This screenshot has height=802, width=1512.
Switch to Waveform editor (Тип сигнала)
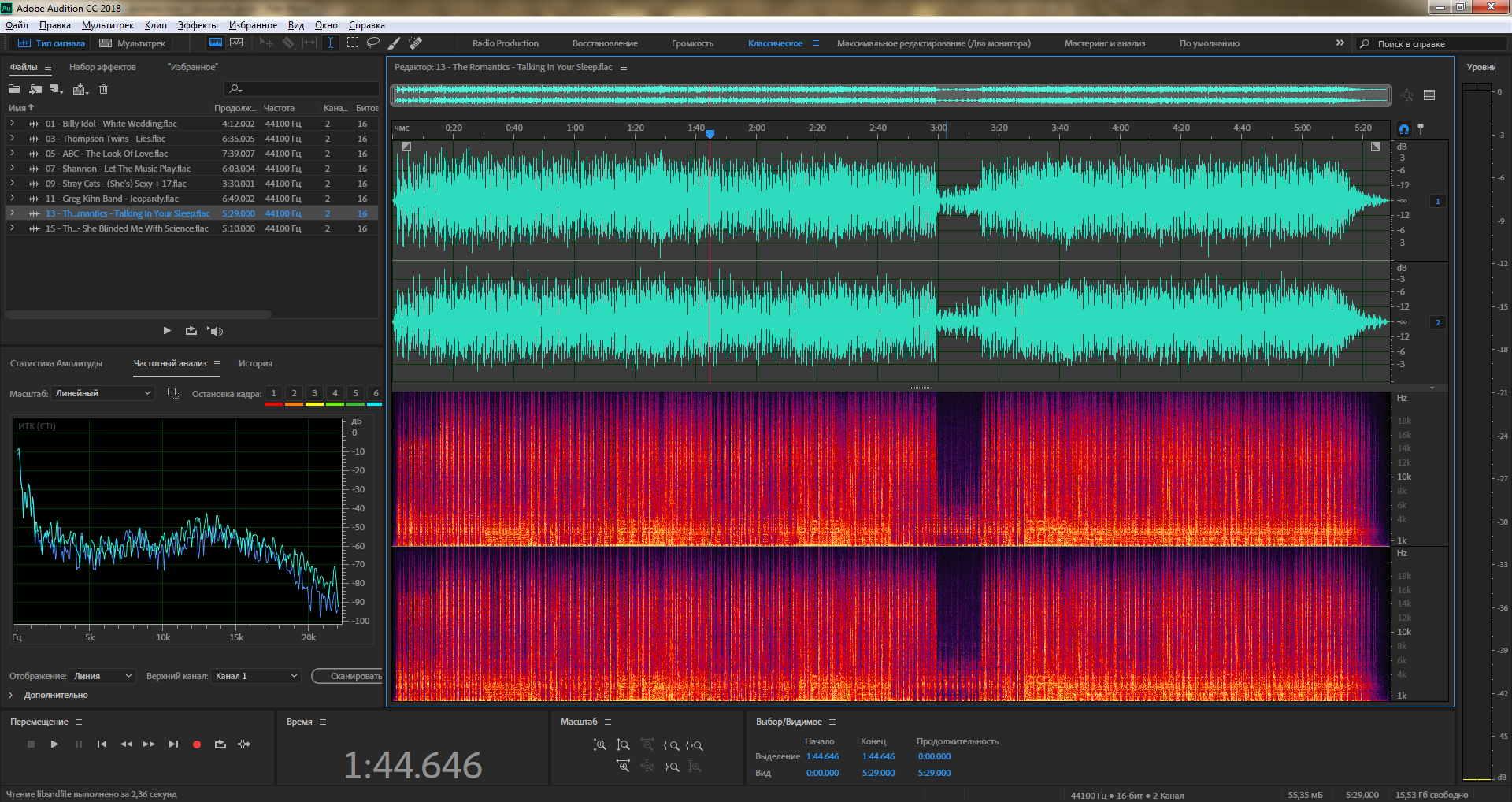(x=51, y=43)
